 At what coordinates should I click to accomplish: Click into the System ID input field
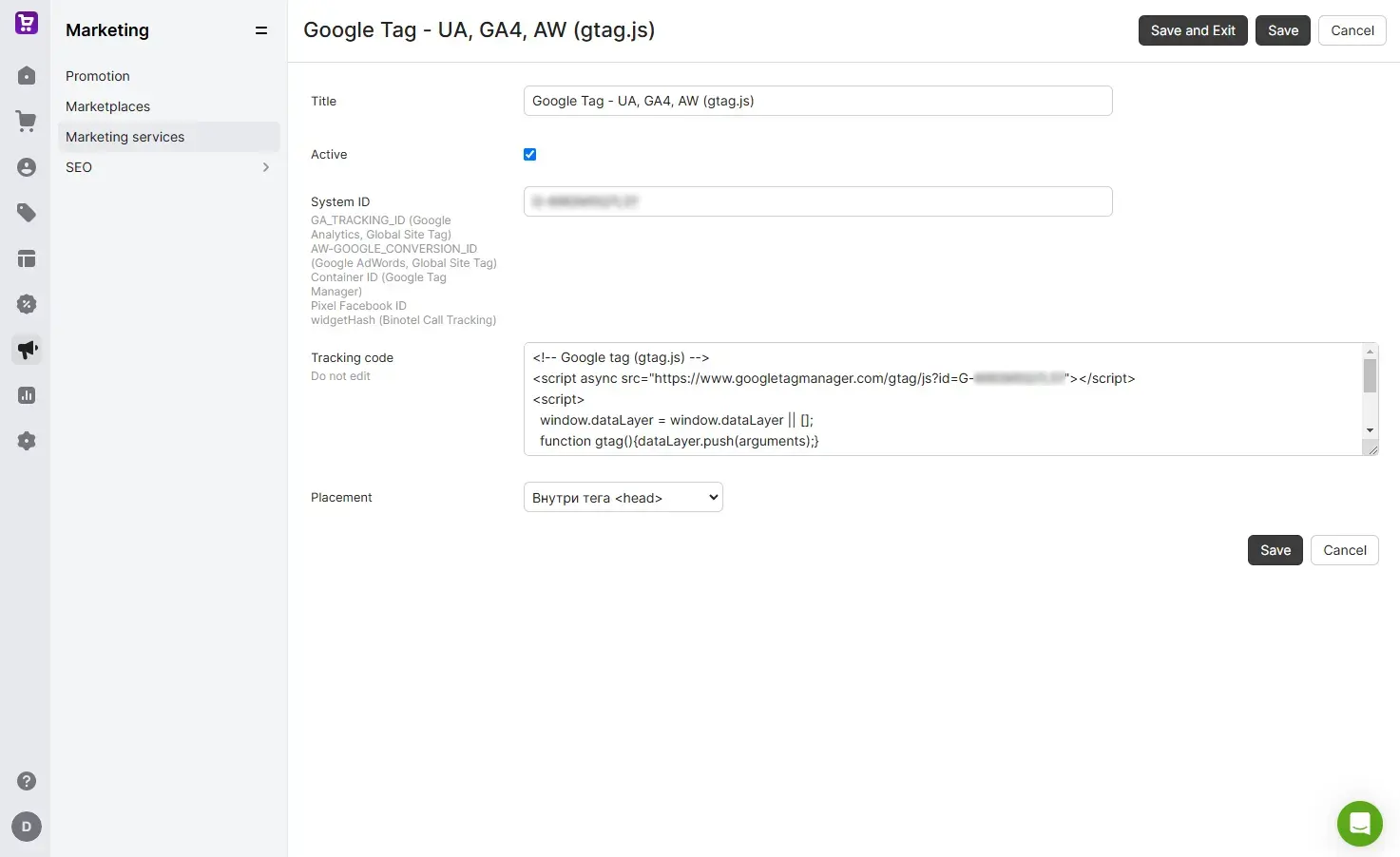coord(818,201)
